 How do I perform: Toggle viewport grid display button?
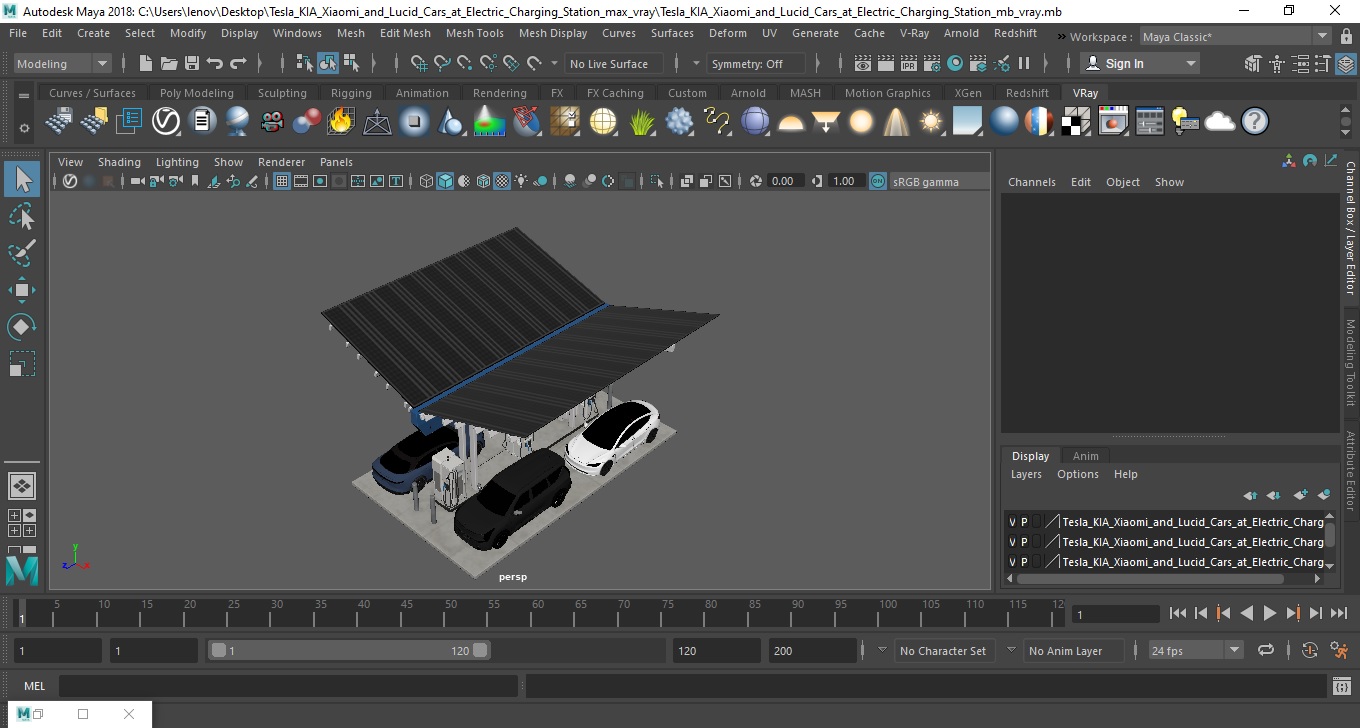[281, 181]
